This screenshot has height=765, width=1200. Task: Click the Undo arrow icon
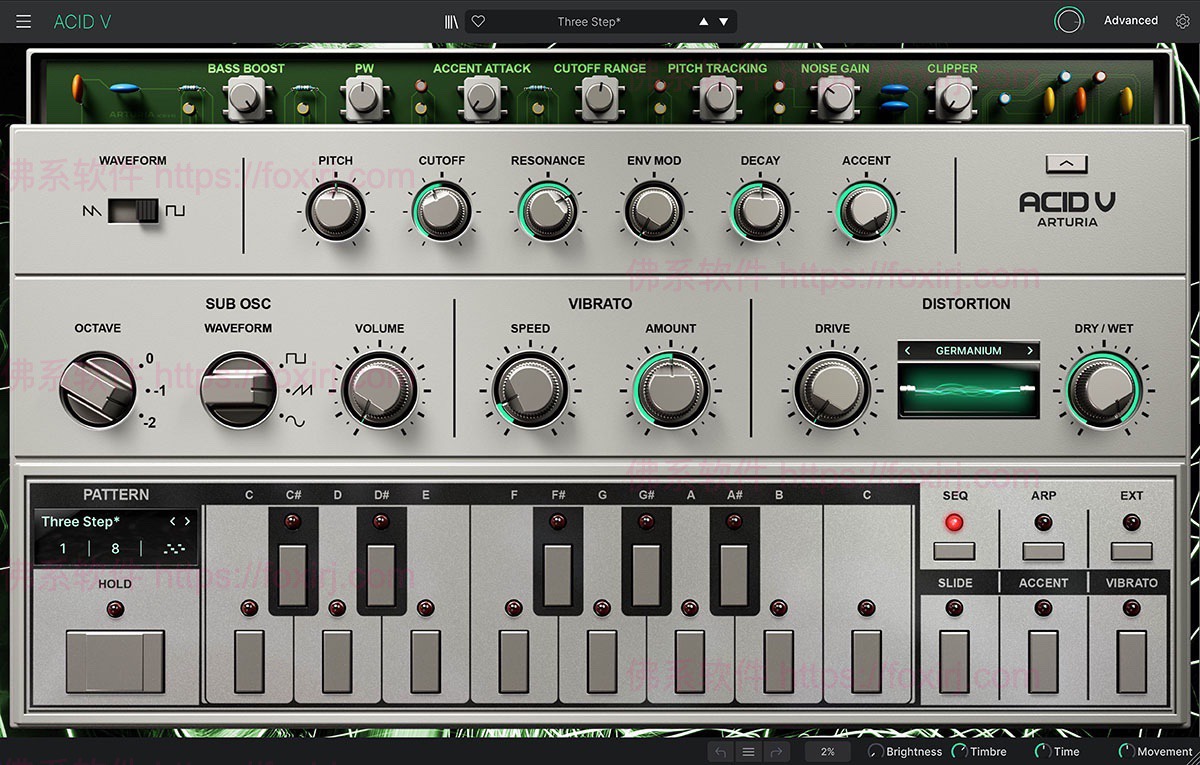720,751
